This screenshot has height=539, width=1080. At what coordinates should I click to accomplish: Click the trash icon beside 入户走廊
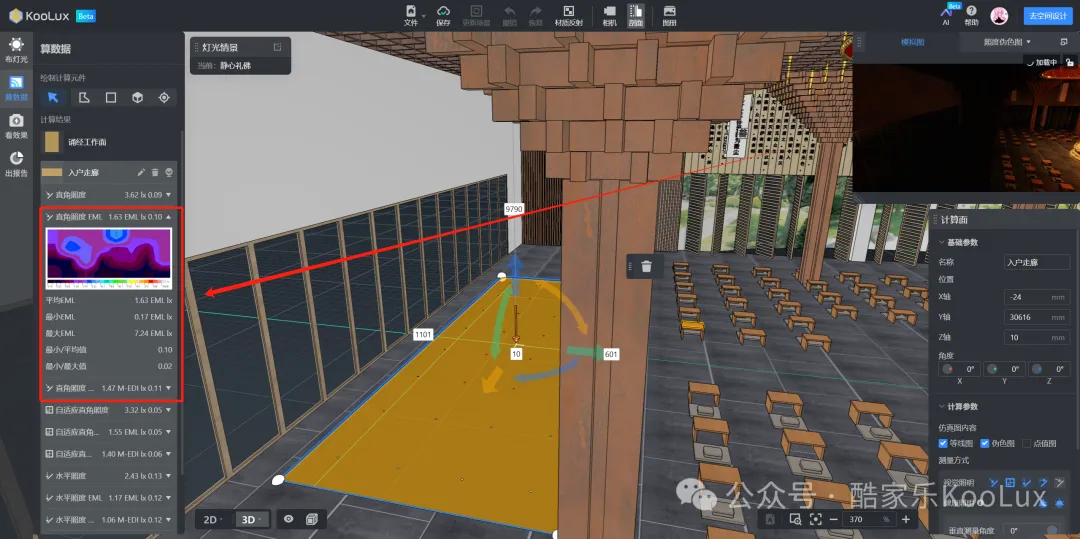click(155, 172)
